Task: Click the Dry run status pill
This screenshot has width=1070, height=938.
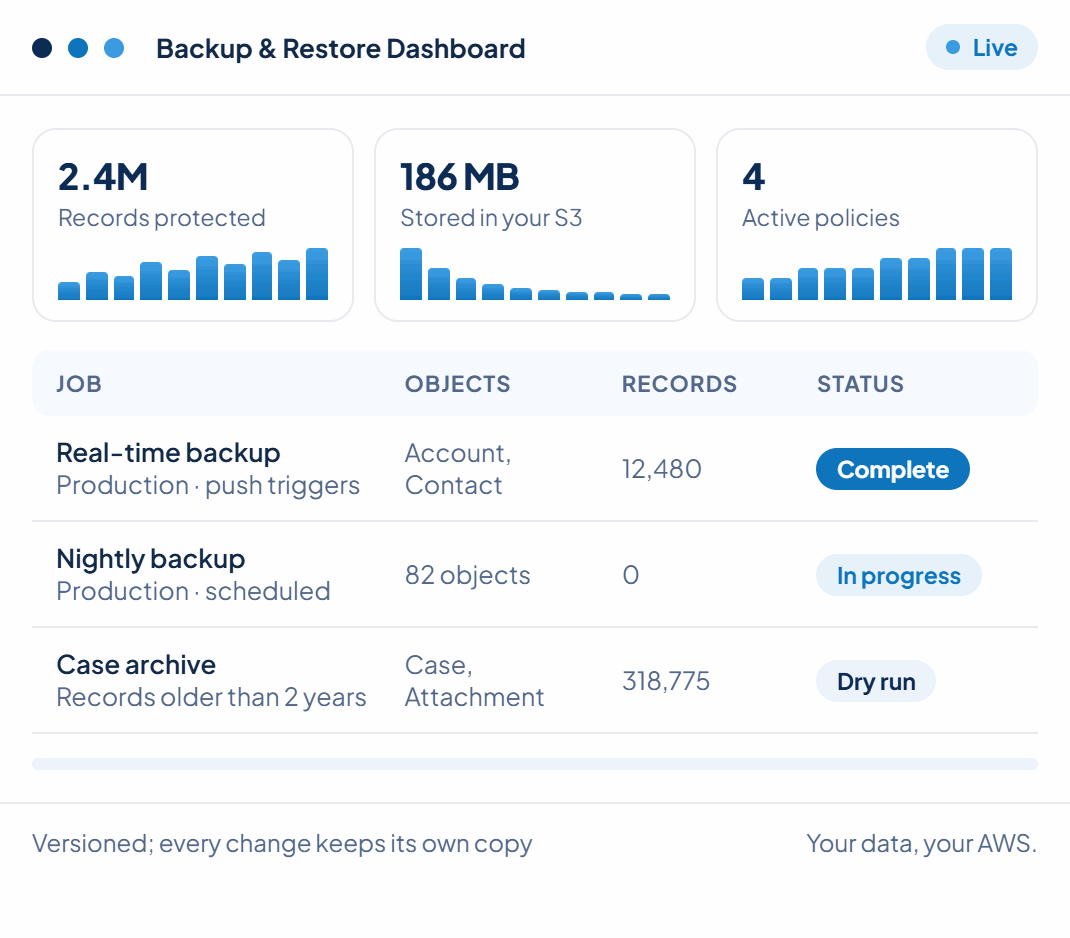Action: (876, 681)
